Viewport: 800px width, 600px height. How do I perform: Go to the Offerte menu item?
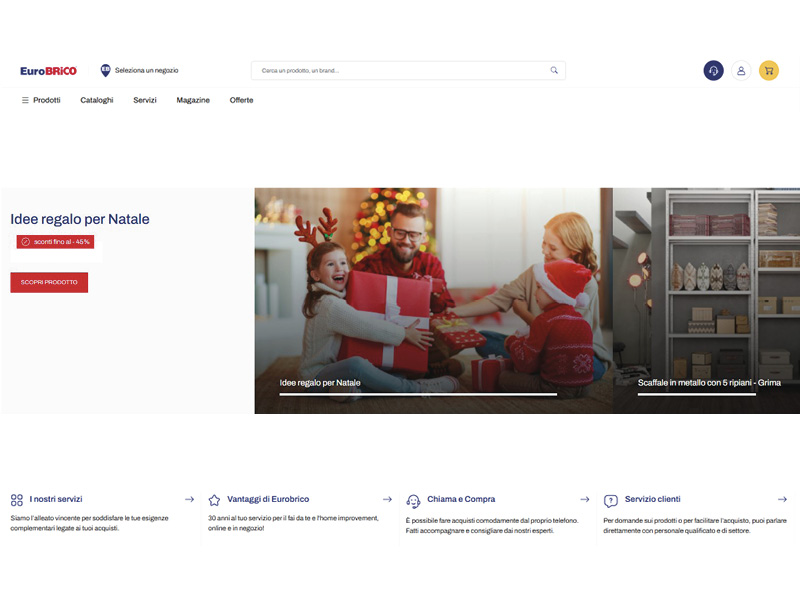241,100
